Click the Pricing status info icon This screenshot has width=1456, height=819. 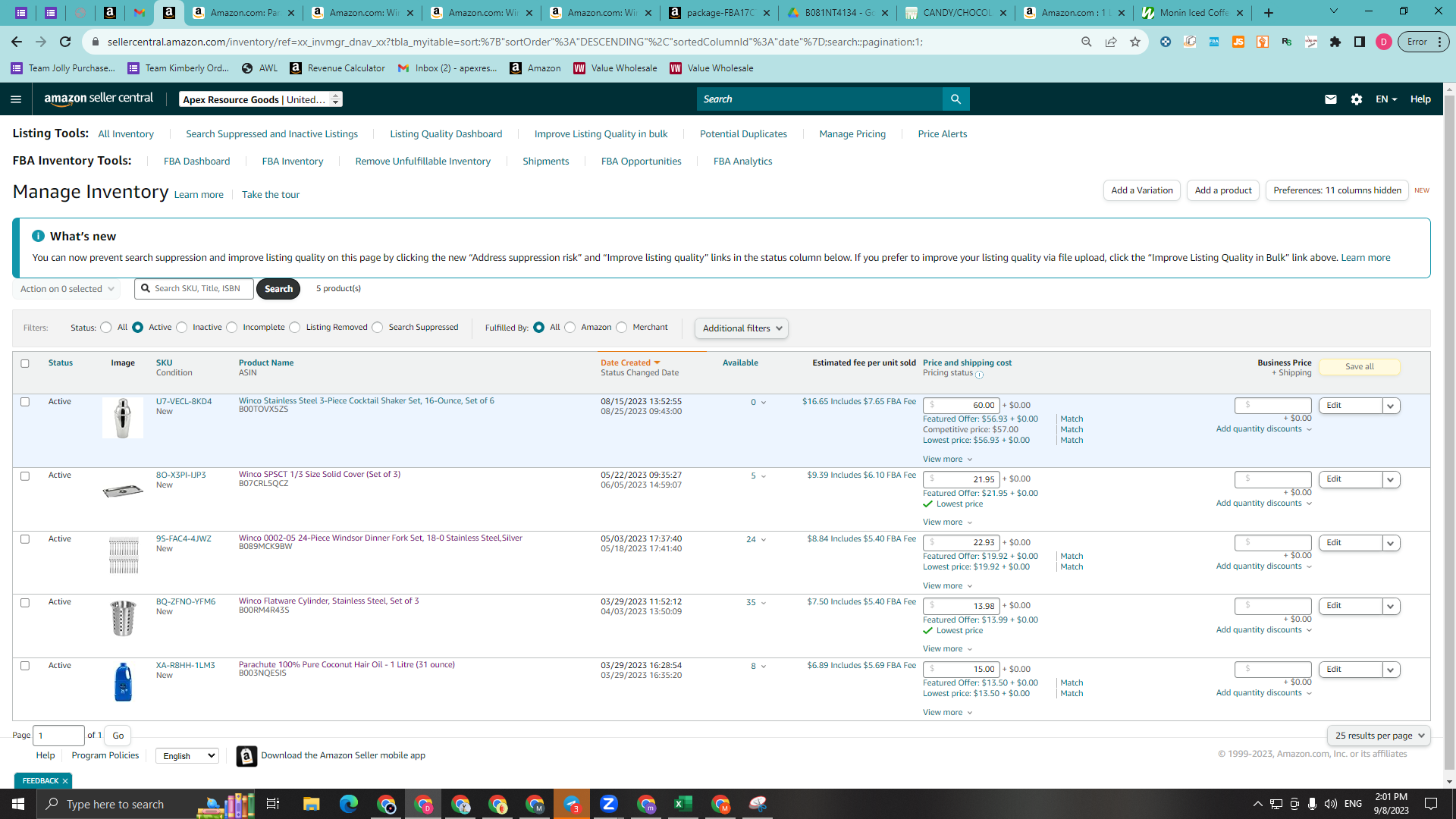tap(979, 375)
